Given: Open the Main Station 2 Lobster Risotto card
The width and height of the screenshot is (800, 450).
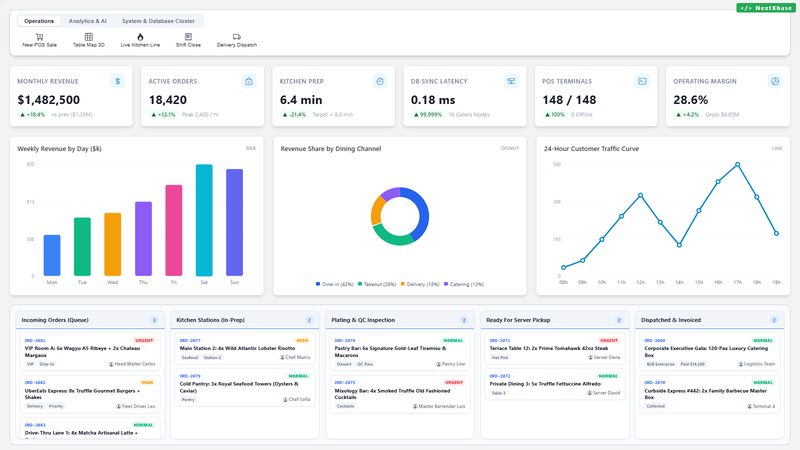Looking at the screenshot, I should click(x=244, y=348).
